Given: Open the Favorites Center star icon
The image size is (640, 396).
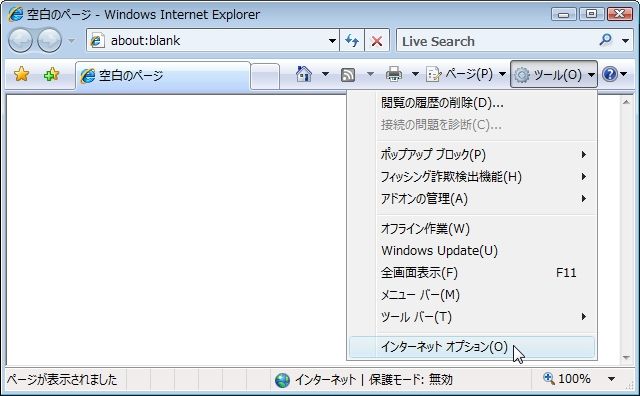Looking at the screenshot, I should tap(21, 74).
